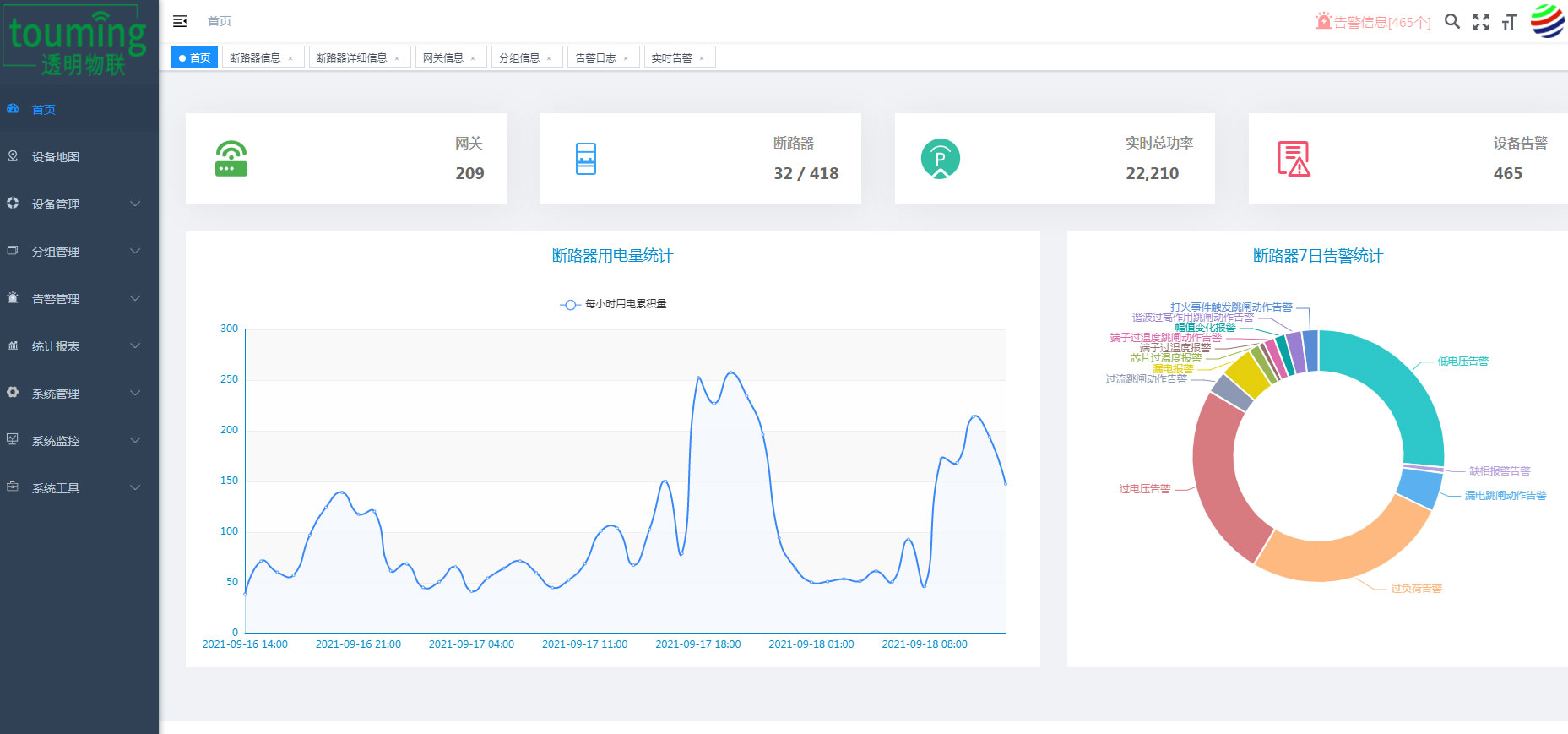Click the green gateway router icon

231,159
